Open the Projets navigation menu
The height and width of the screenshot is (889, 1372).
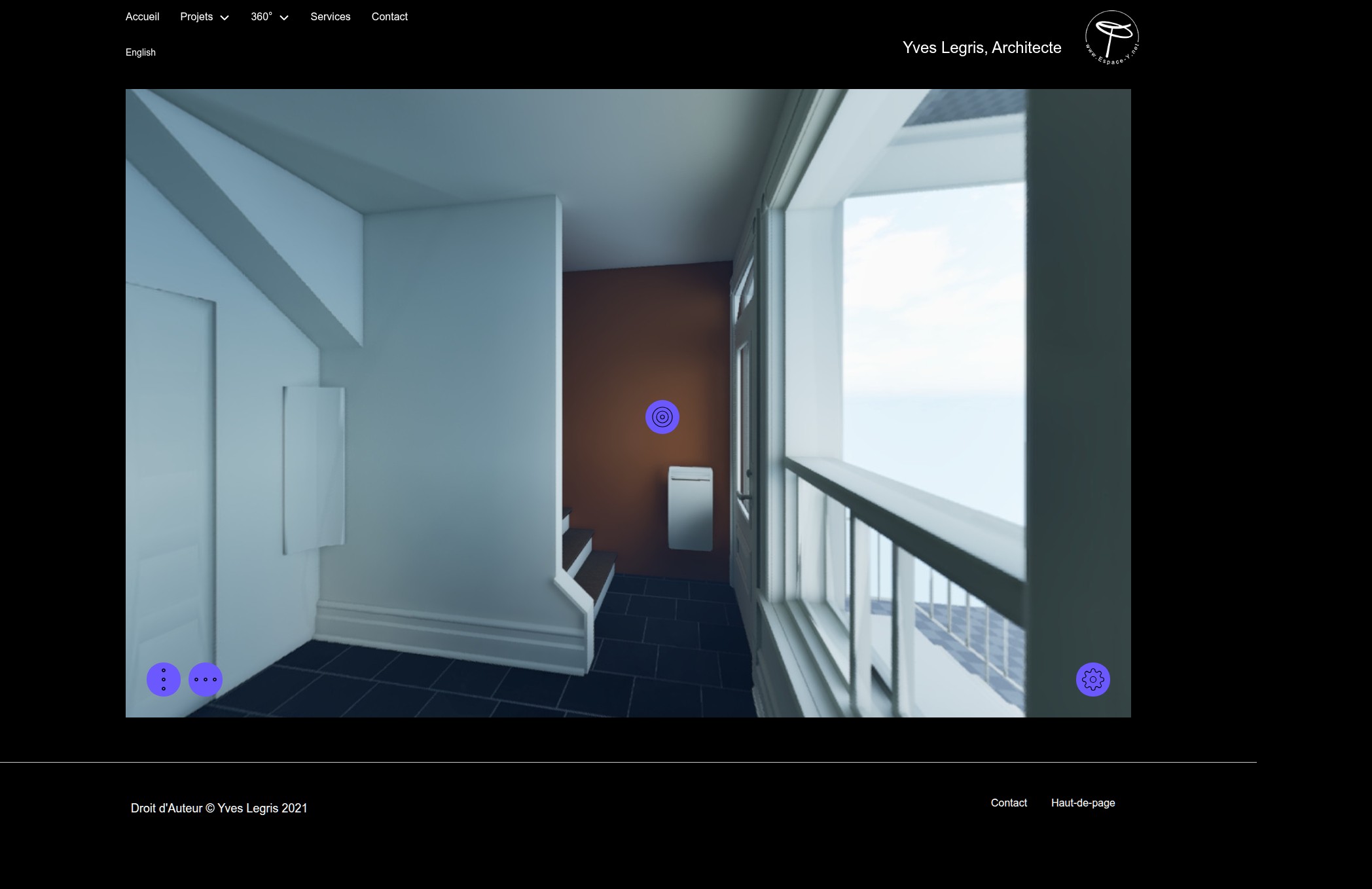(x=196, y=16)
